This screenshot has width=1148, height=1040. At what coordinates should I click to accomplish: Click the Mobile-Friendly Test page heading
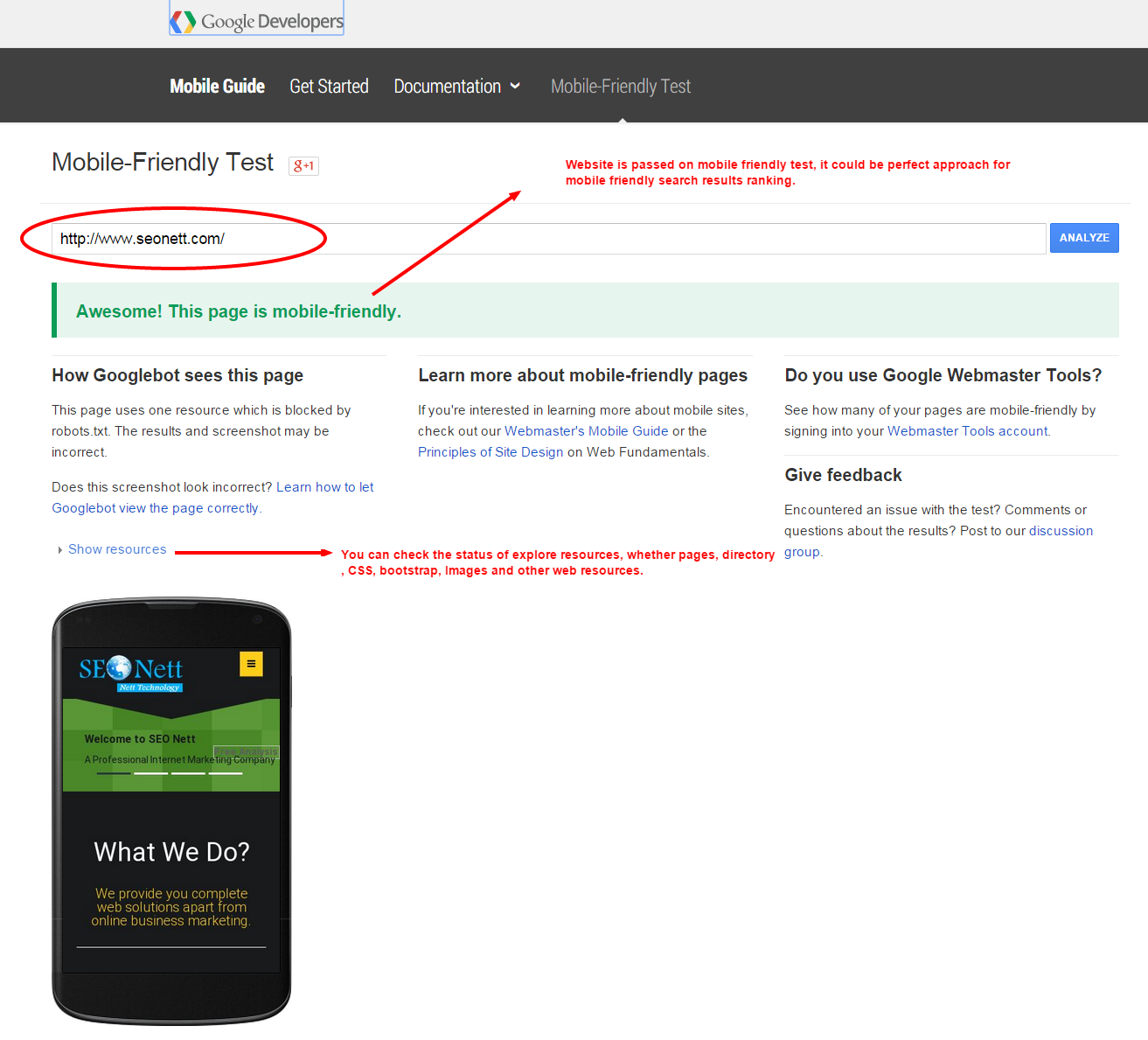coord(163,162)
